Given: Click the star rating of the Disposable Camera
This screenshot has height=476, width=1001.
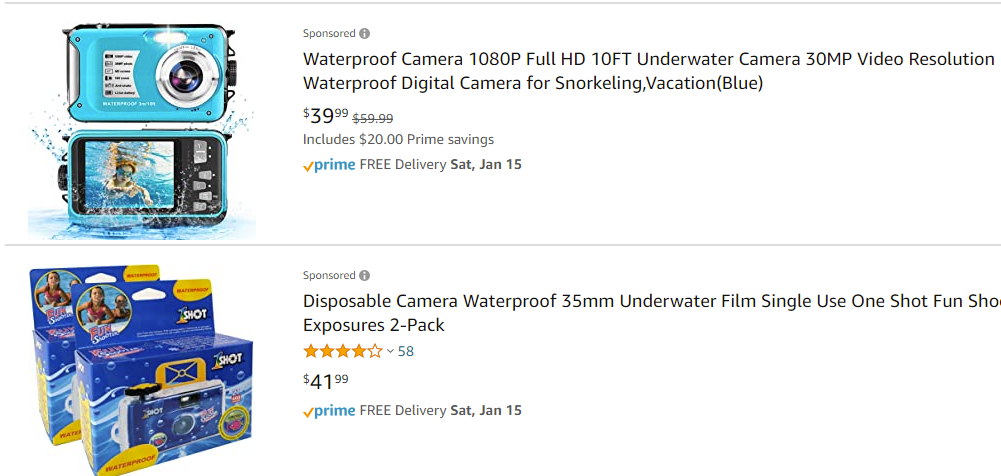Looking at the screenshot, I should 342,351.
